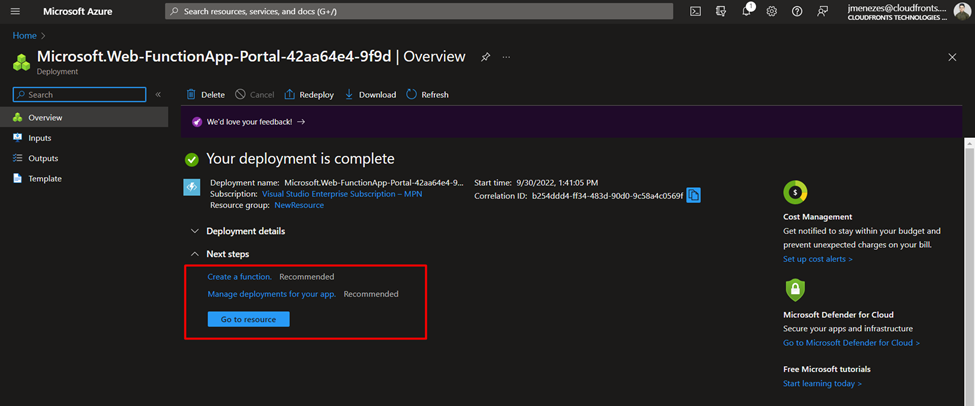Image resolution: width=975 pixels, height=406 pixels.
Task: Open the feedback icon in header
Action: (823, 11)
